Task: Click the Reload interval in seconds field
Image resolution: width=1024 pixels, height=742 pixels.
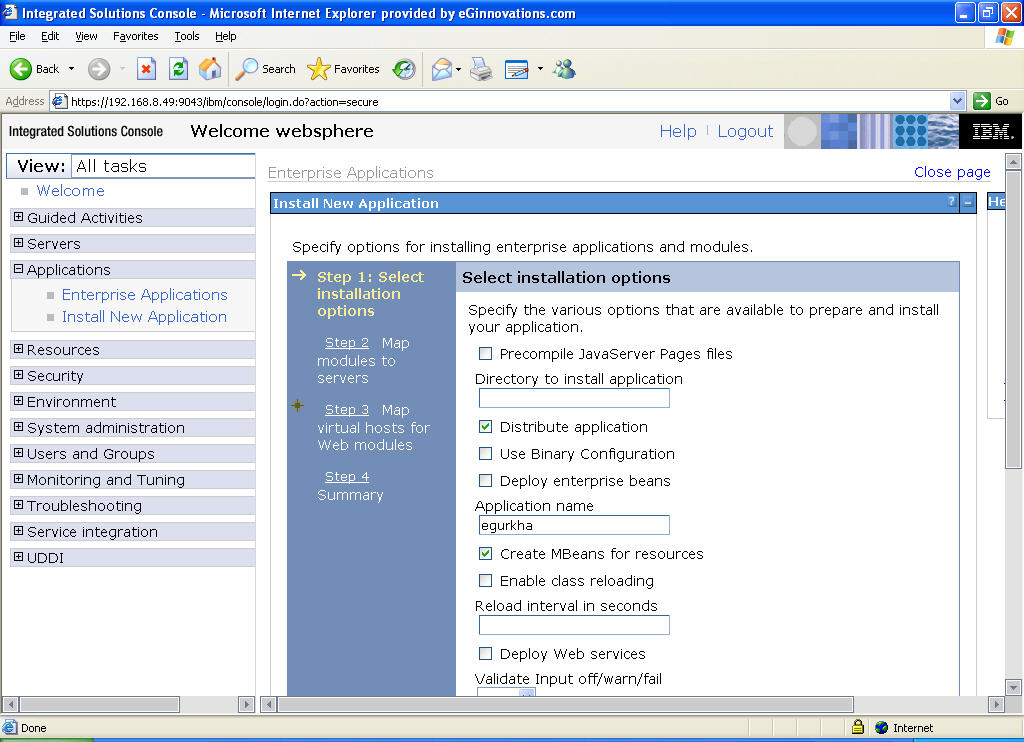Action: pyautogui.click(x=574, y=624)
